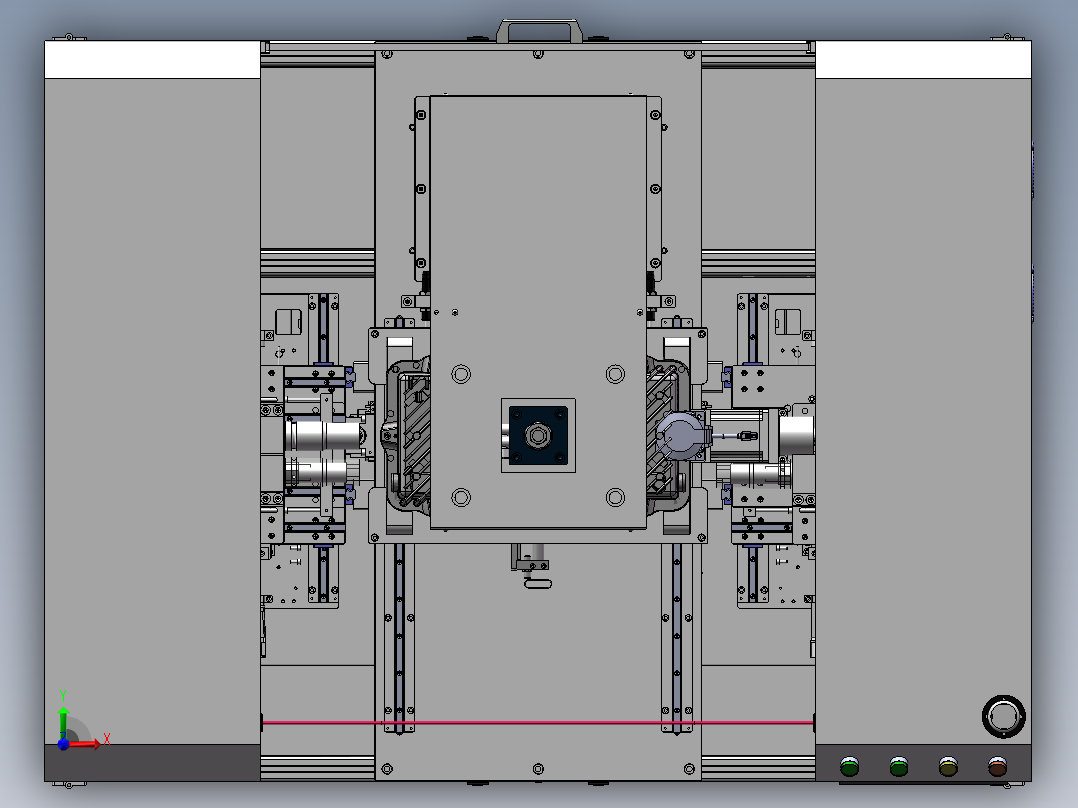
Task: Pick the round gray disc part right of fixture
Action: tap(681, 437)
